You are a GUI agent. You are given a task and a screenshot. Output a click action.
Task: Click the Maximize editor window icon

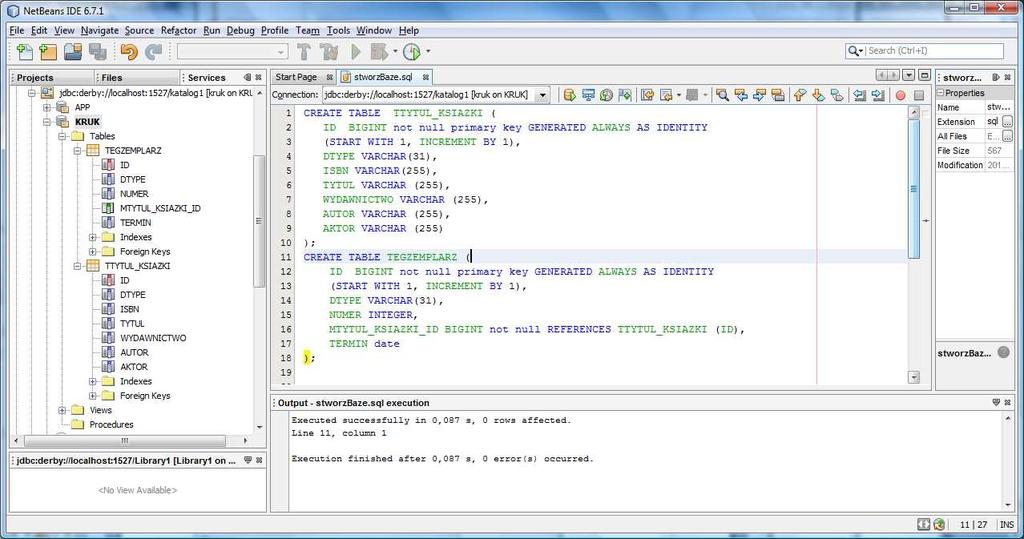tap(924, 76)
